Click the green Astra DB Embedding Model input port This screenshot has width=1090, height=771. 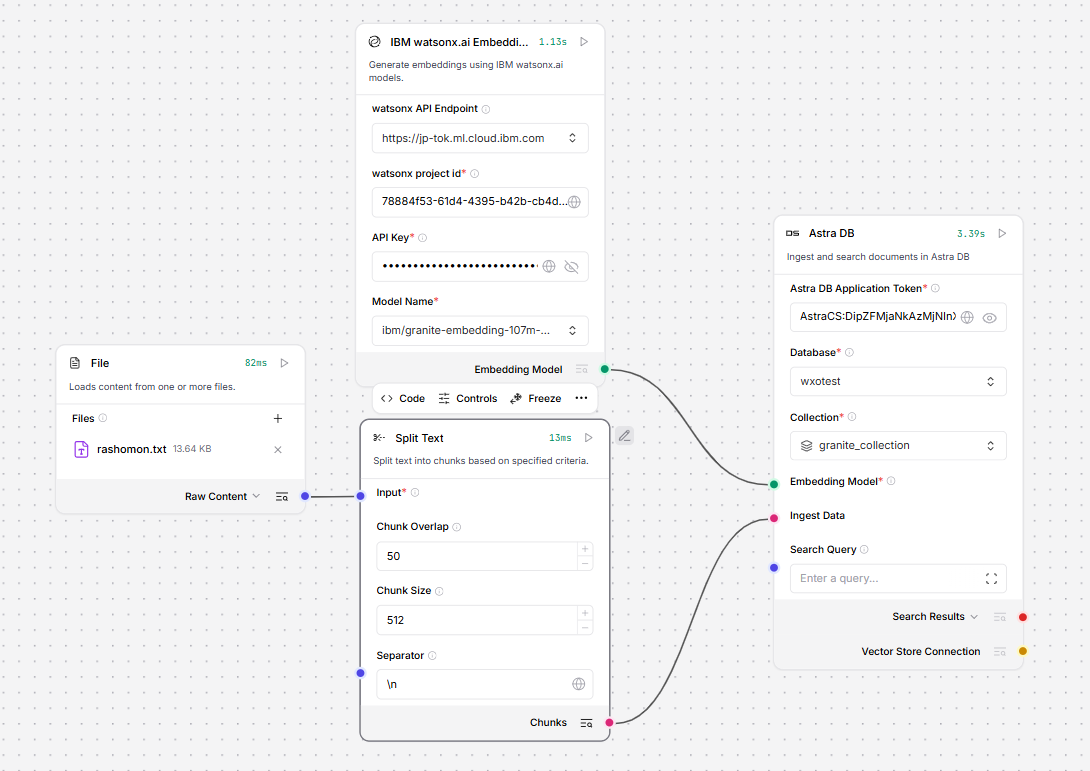[x=774, y=484]
